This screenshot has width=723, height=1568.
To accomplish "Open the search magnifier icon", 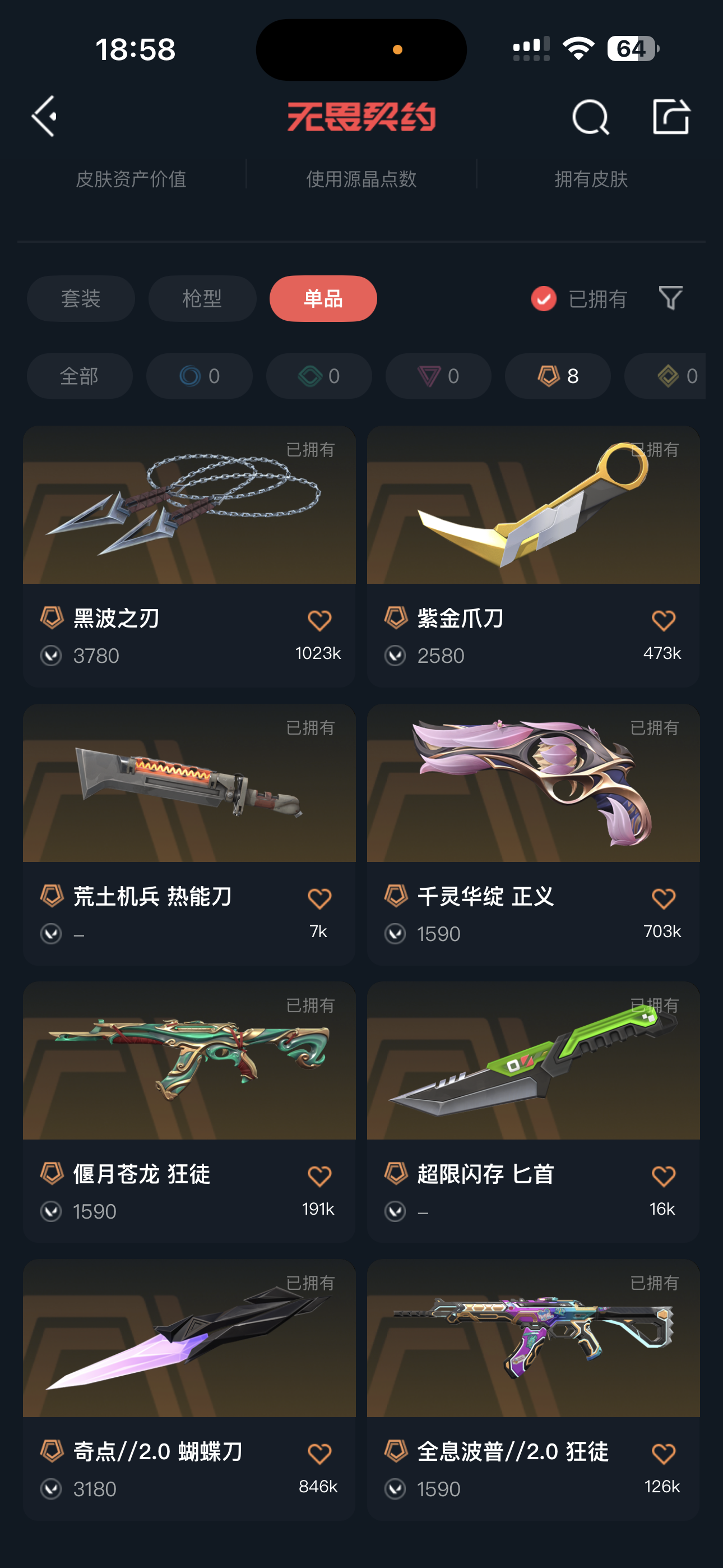I will coord(590,116).
